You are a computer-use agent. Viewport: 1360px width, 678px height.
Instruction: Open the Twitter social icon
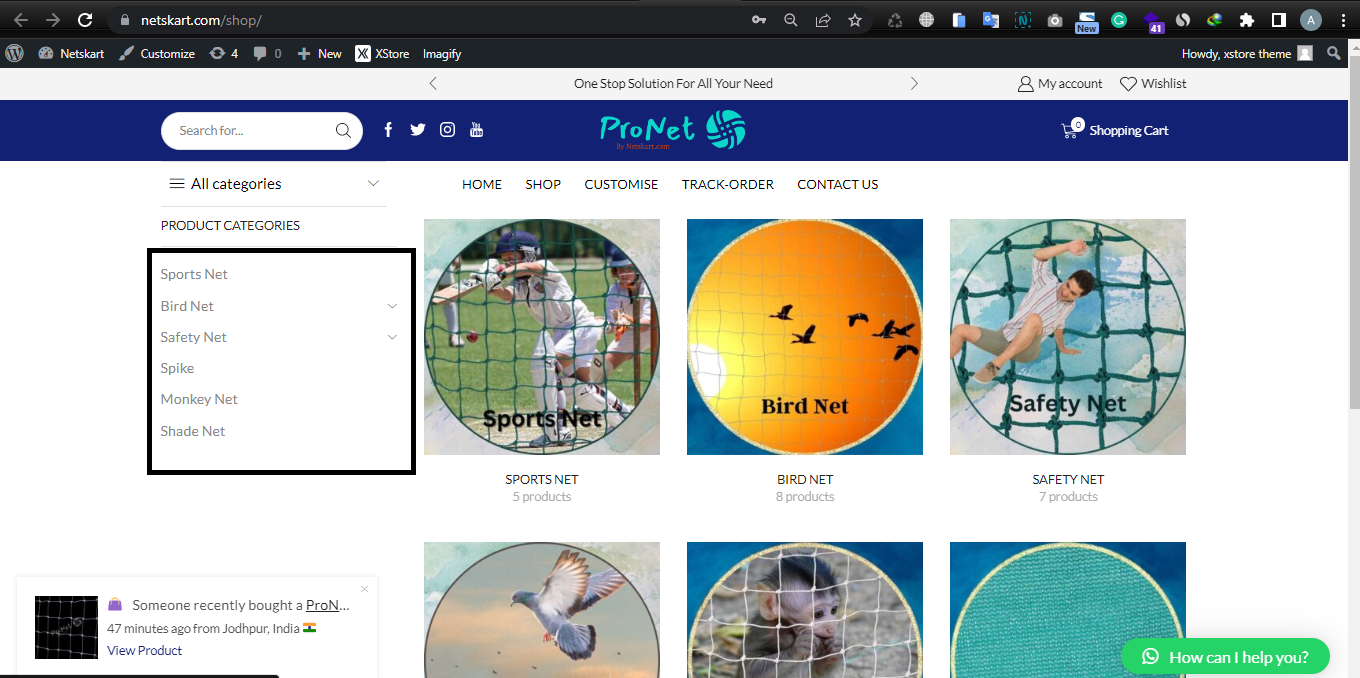[418, 130]
